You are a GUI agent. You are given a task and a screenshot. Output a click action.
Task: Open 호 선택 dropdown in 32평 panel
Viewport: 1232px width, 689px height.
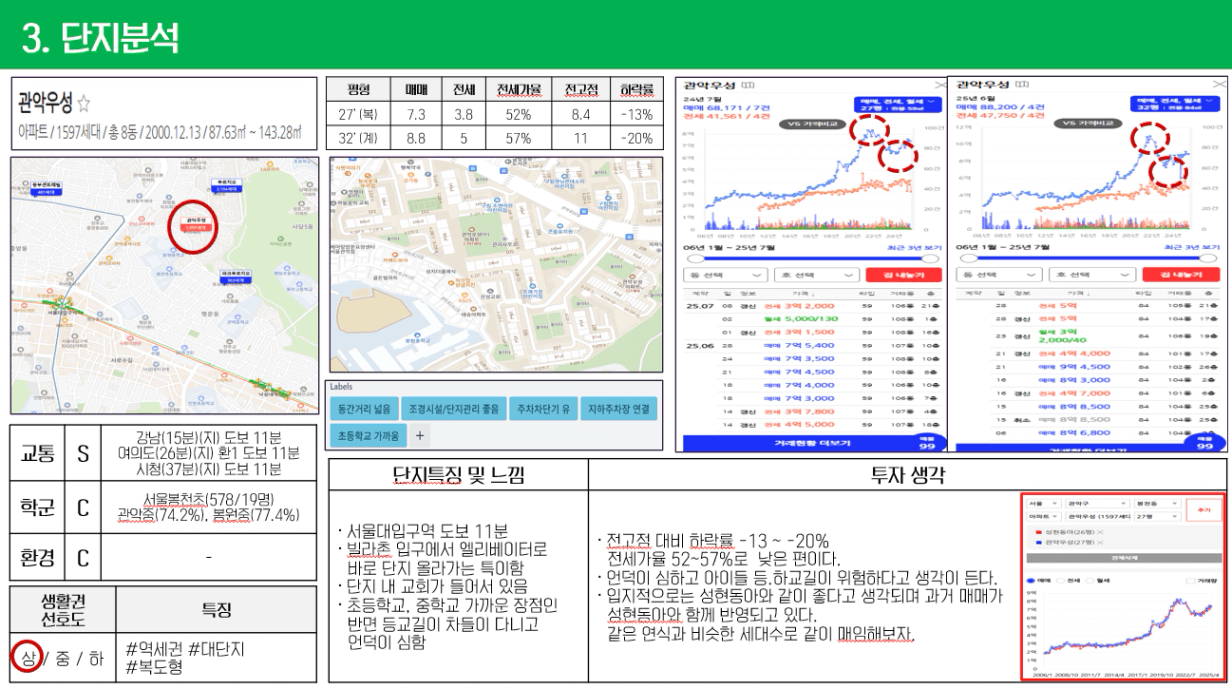[x=1092, y=274]
